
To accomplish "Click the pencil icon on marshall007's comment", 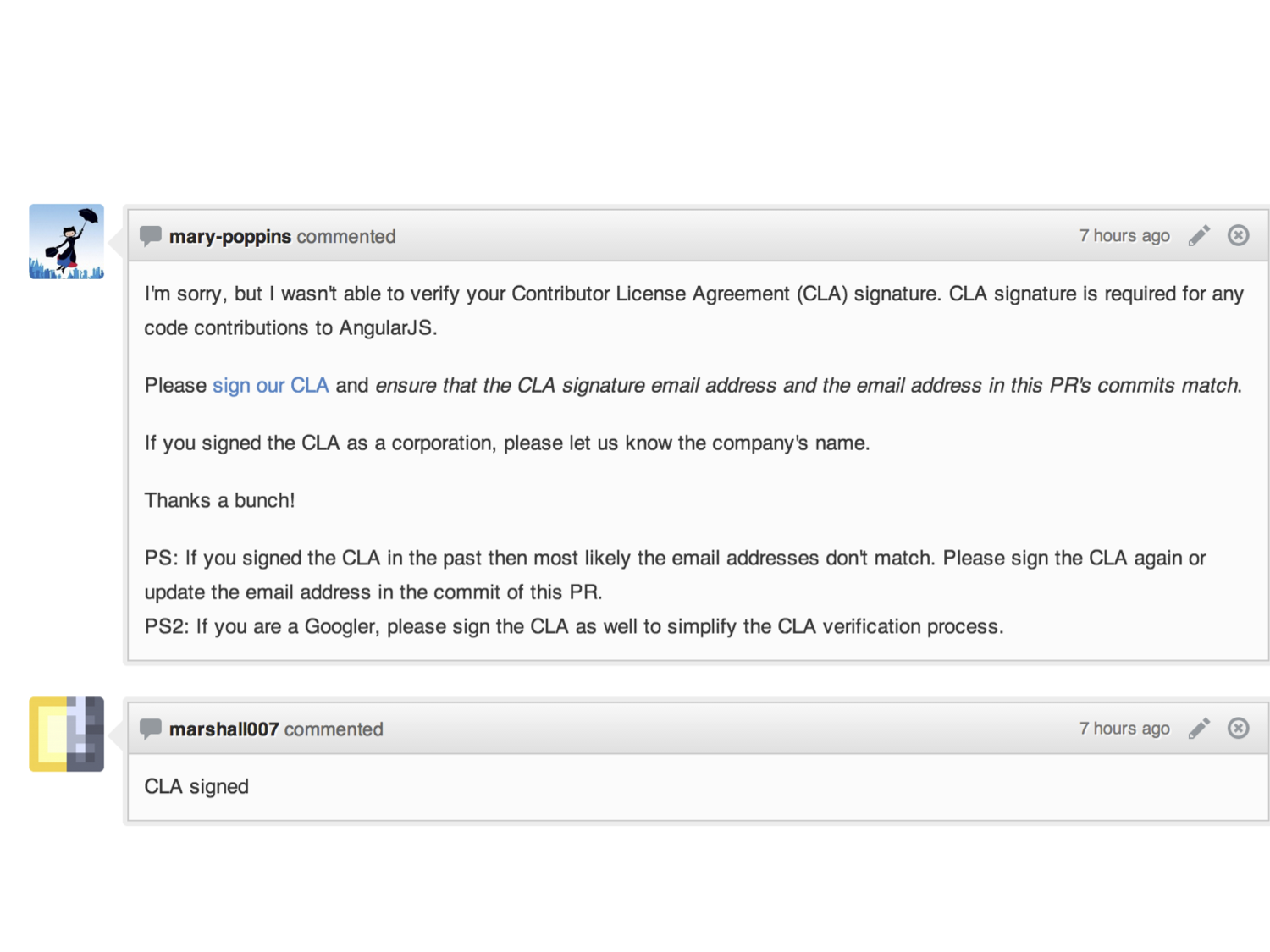I will click(x=1199, y=728).
